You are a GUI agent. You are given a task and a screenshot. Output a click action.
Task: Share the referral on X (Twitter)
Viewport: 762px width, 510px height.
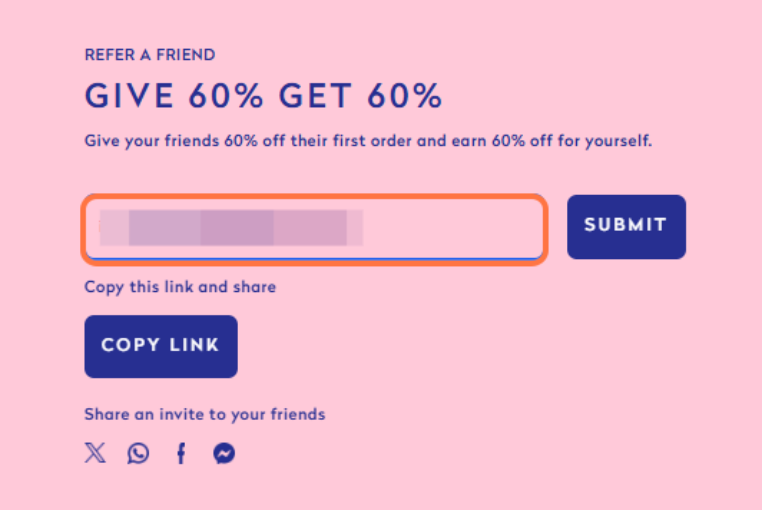[95, 453]
